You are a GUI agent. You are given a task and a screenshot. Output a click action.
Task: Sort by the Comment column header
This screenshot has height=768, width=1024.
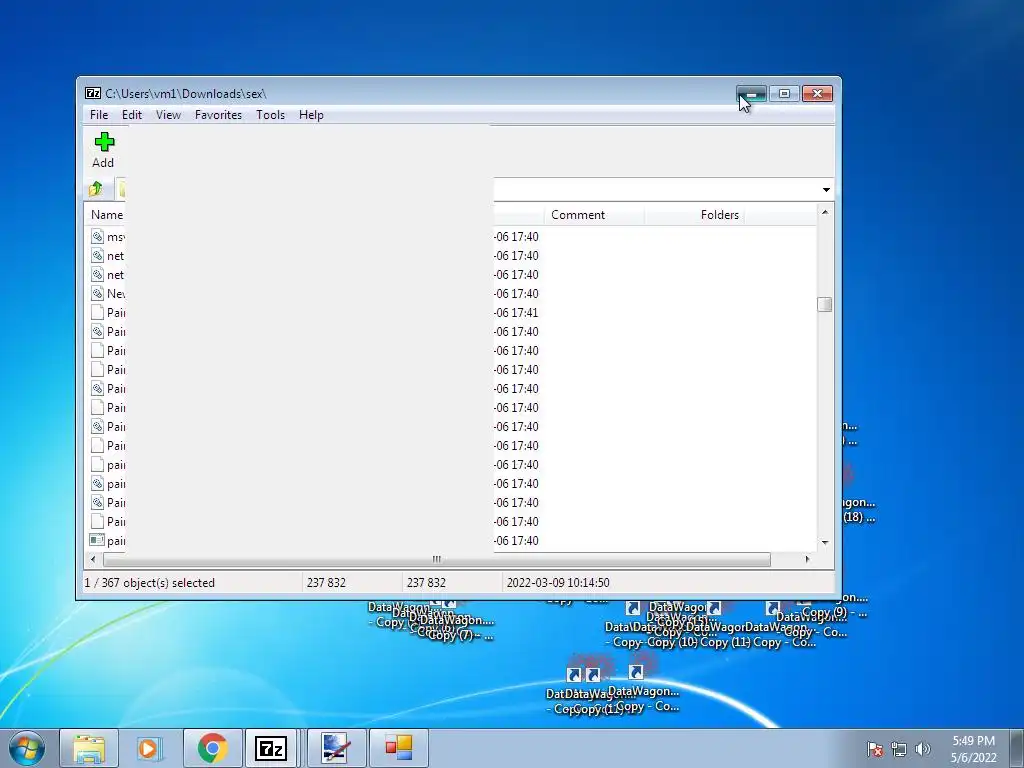(594, 215)
